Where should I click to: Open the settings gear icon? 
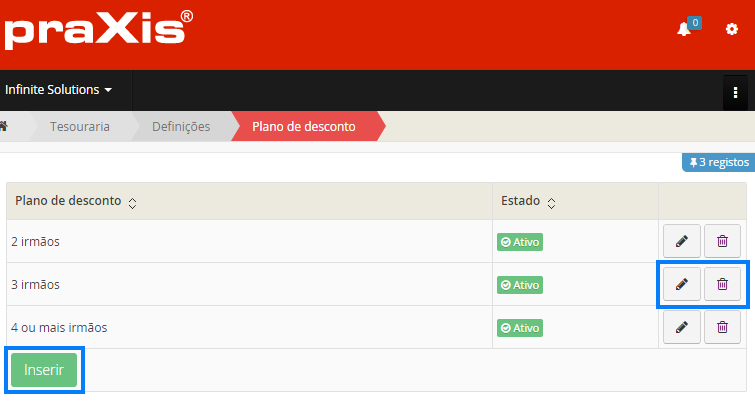732,29
